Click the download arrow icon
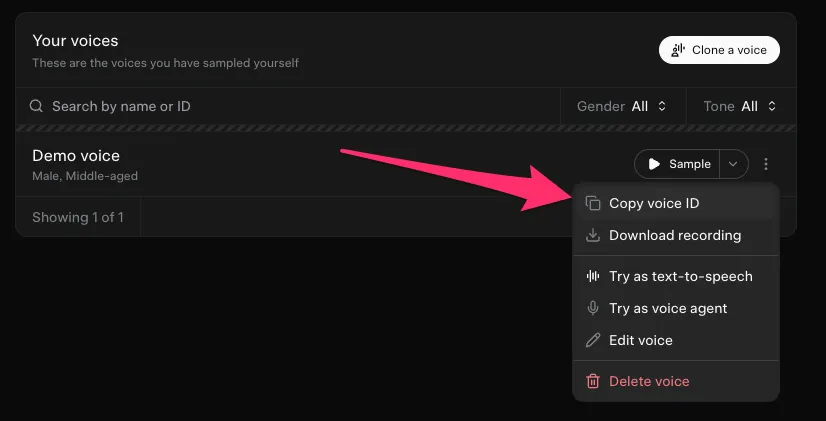The height and width of the screenshot is (421, 826). coord(593,235)
